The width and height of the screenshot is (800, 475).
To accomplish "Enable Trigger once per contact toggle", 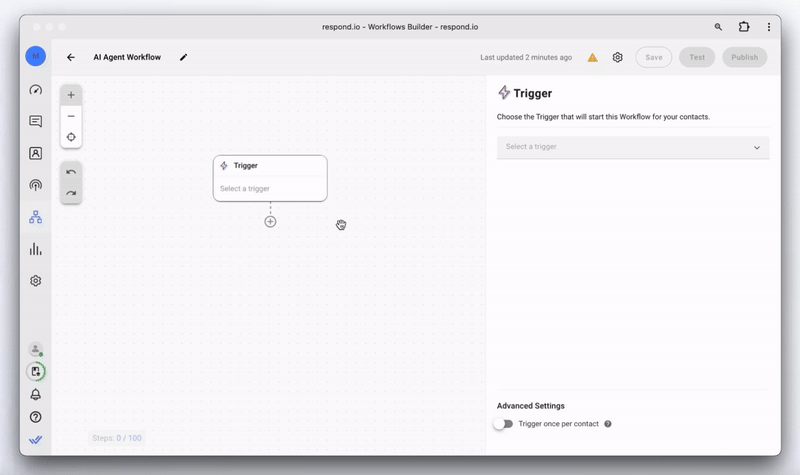I will click(503, 424).
